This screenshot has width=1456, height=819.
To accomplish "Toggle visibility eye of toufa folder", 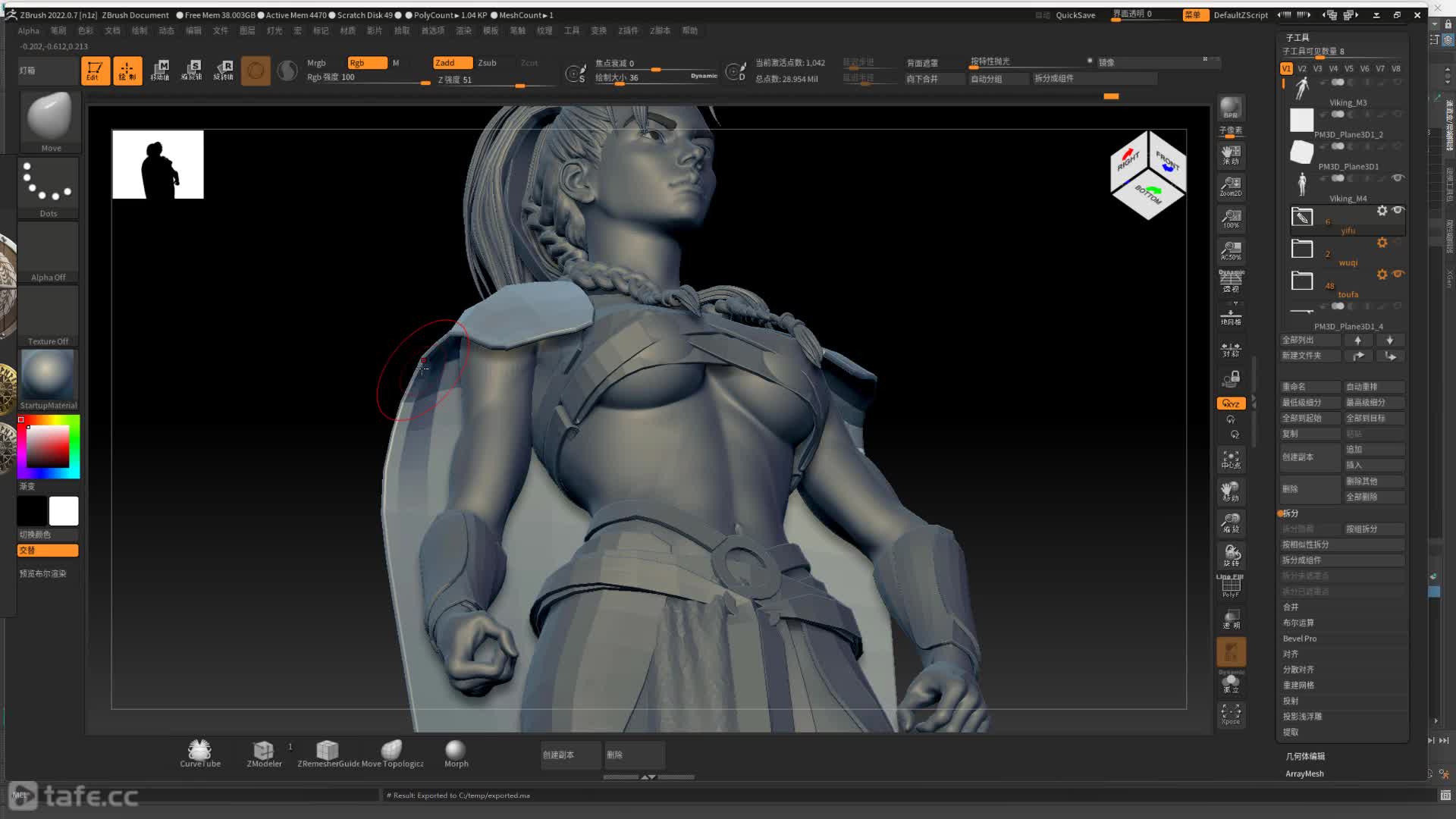I will click(x=1398, y=274).
